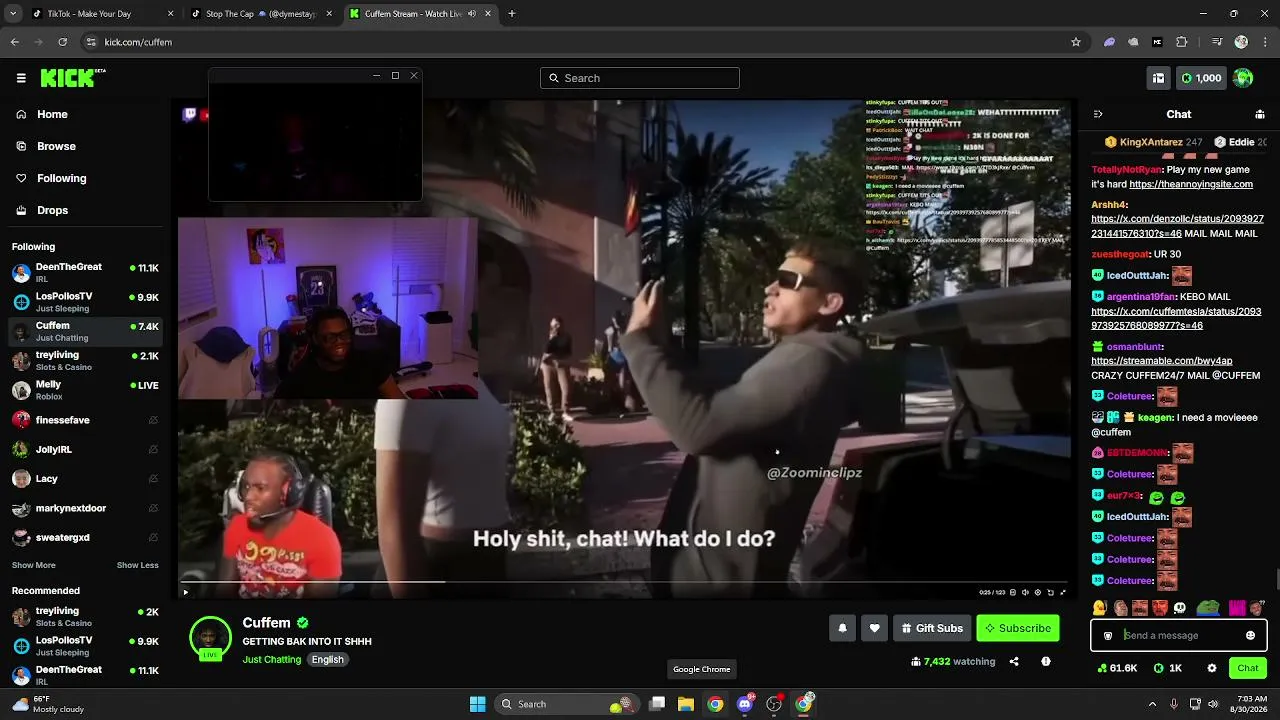This screenshot has width=1280, height=720.
Task: Share the stream using the share icon
Action: click(x=1014, y=661)
